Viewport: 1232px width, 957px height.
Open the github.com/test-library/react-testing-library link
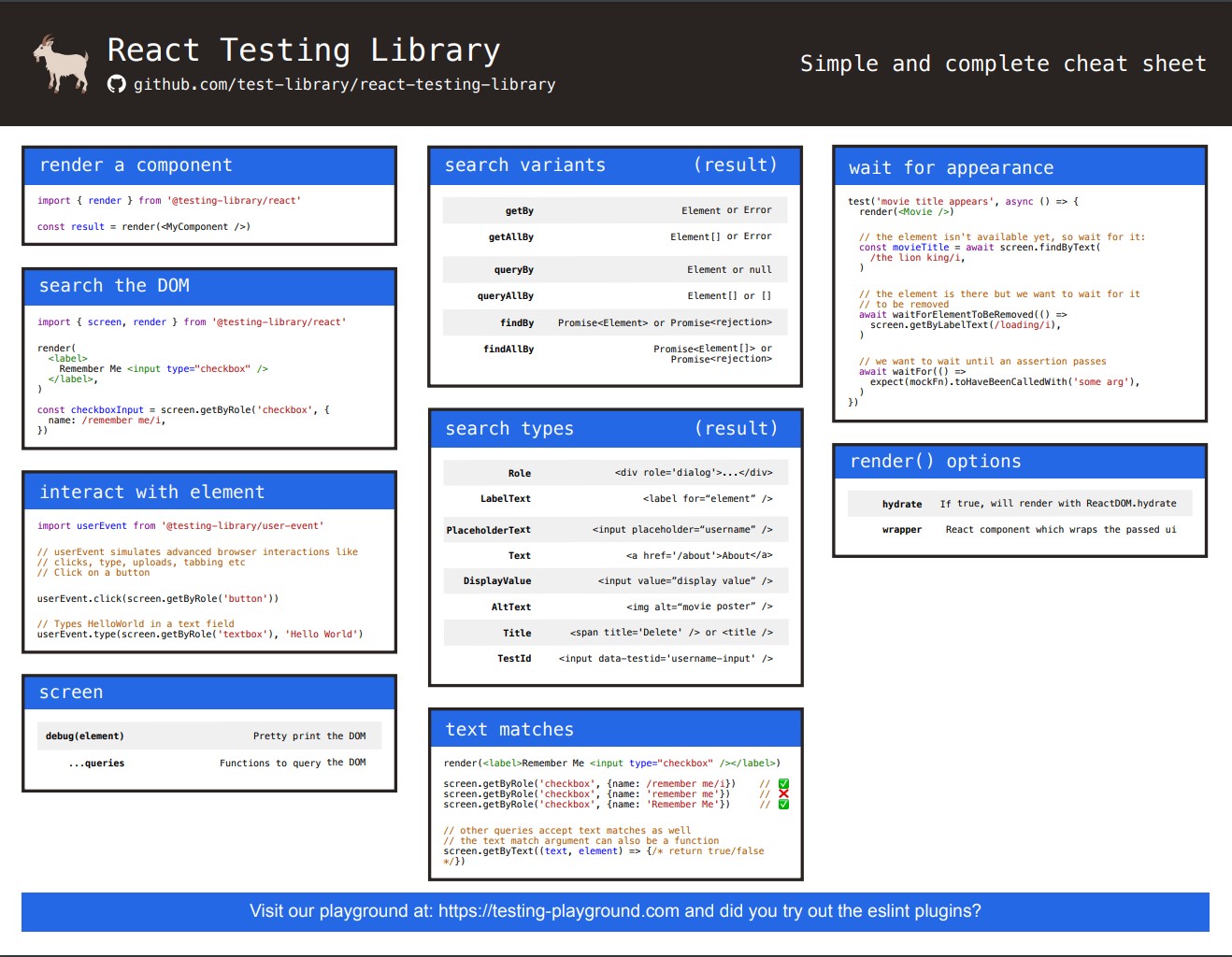[344, 84]
